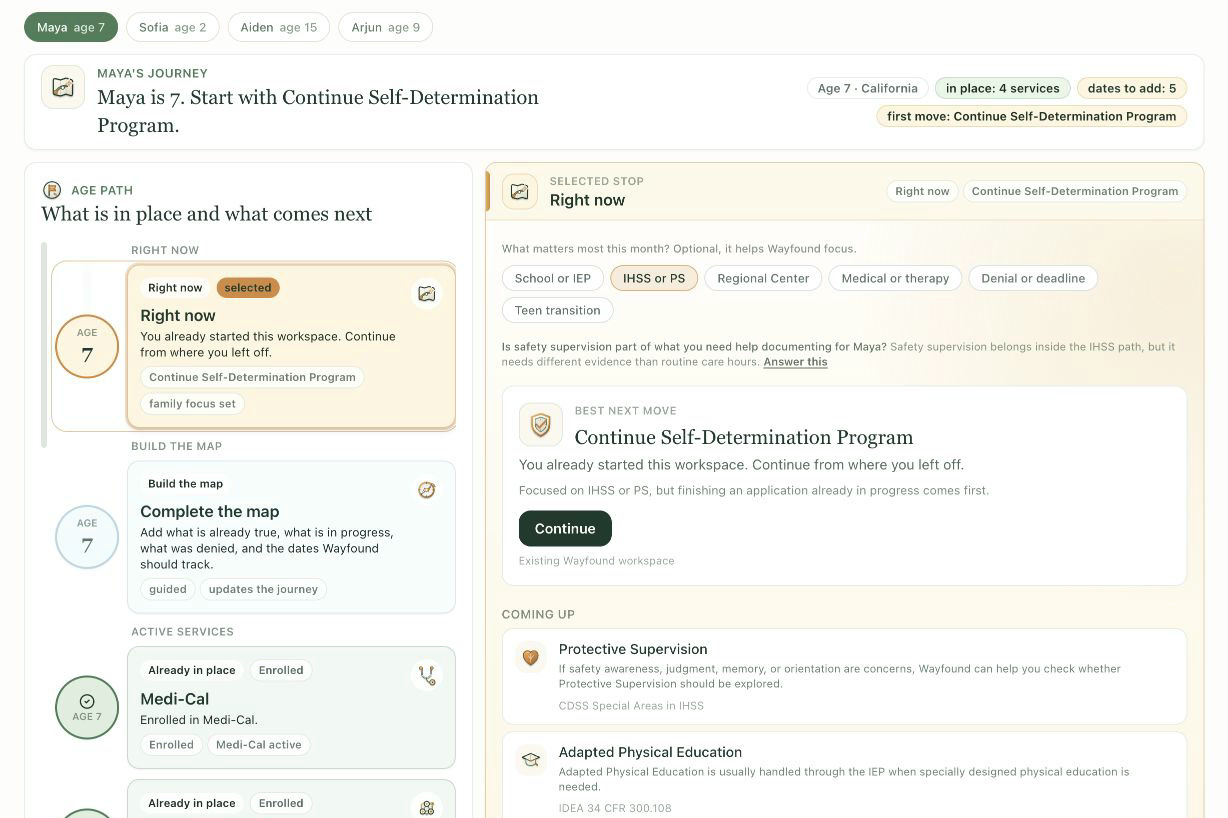Click the map icon beside Maya's Journey
1228x818 pixels.
coord(63,87)
